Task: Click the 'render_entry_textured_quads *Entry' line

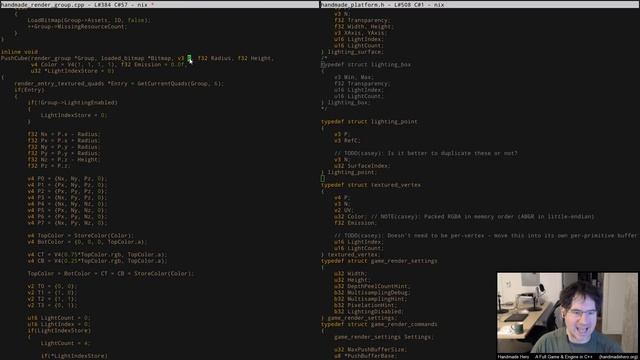Action: coord(119,84)
